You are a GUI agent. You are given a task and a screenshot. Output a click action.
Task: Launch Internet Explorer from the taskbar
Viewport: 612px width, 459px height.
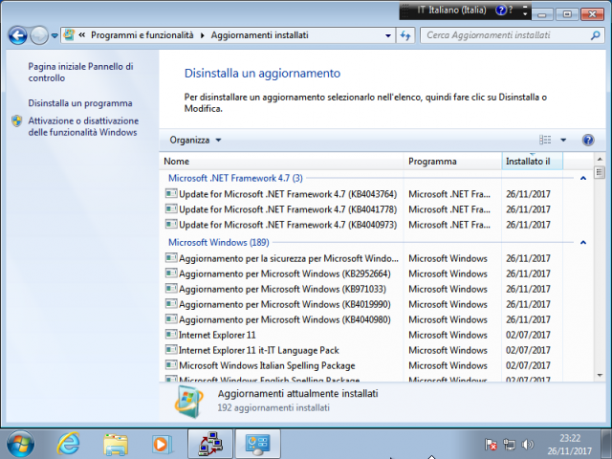coord(68,444)
